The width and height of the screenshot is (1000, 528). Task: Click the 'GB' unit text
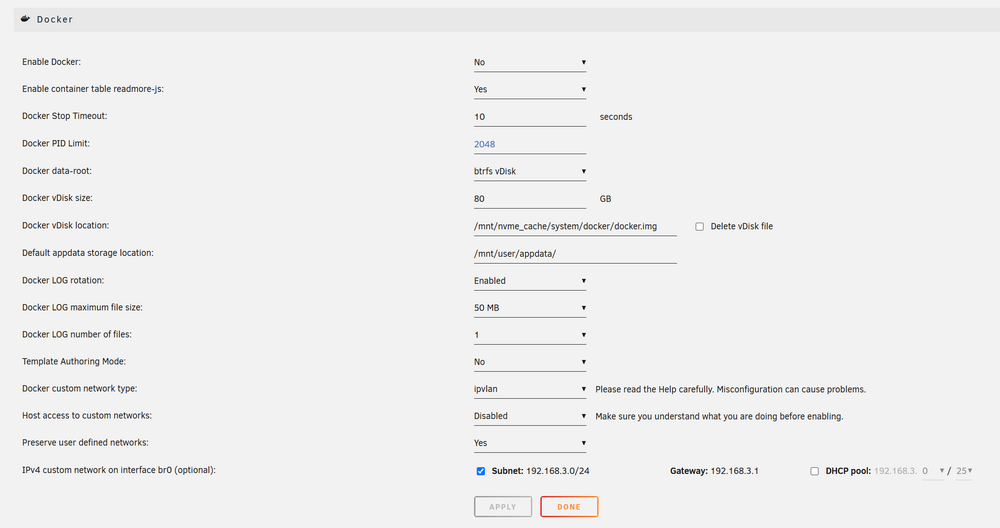[605, 199]
